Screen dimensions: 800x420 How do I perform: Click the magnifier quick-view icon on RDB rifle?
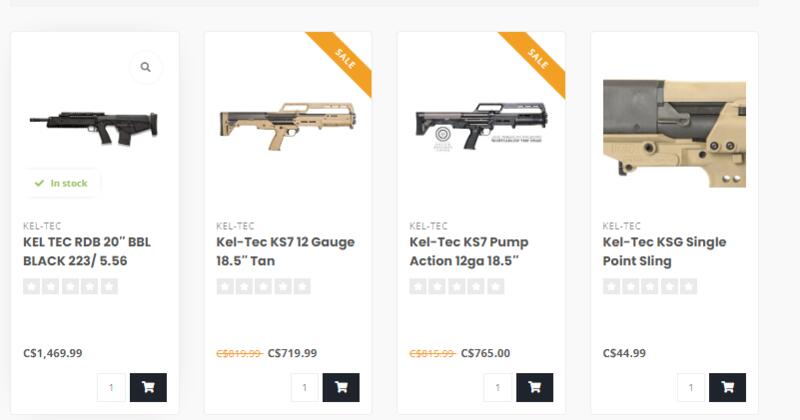146,67
